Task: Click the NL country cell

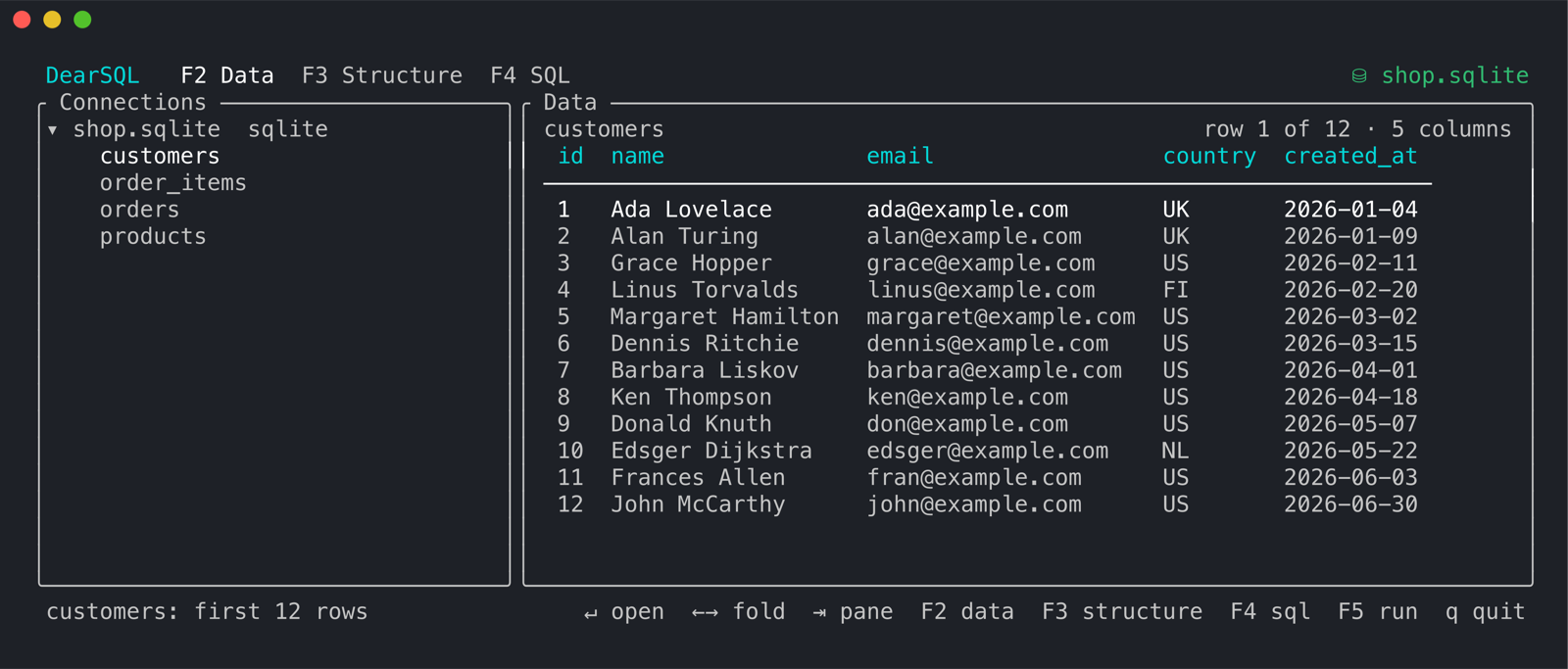Action: pyautogui.click(x=1176, y=451)
